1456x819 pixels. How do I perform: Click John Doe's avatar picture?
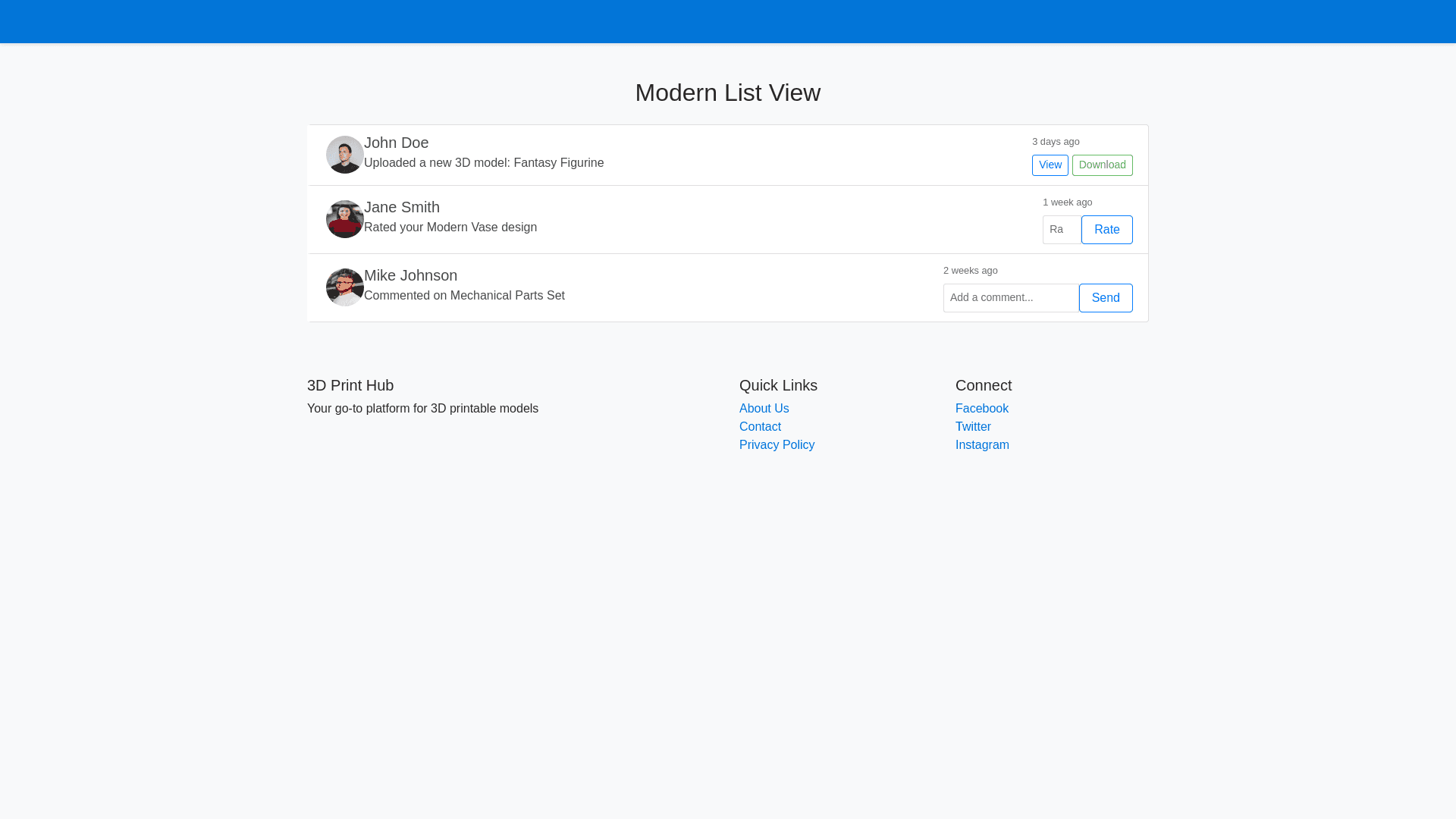344,155
